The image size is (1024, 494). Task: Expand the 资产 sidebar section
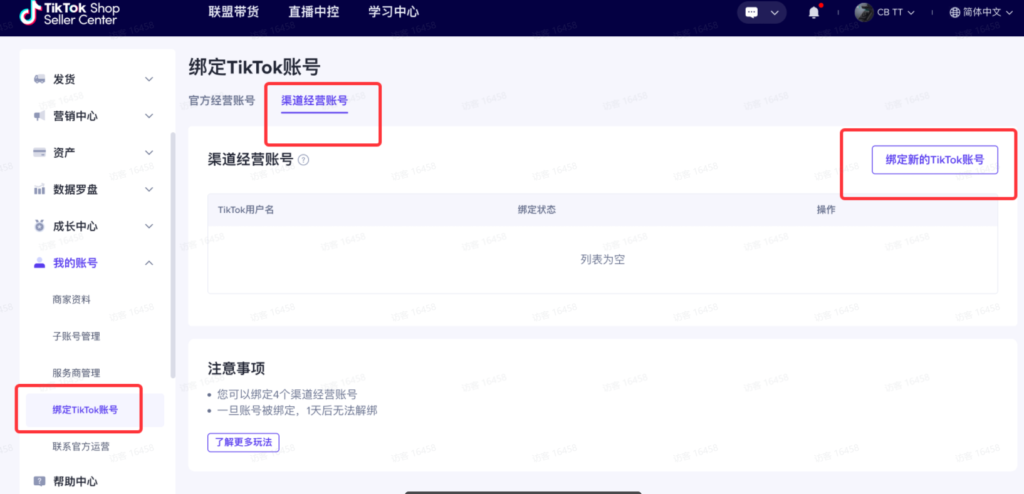[x=149, y=152]
